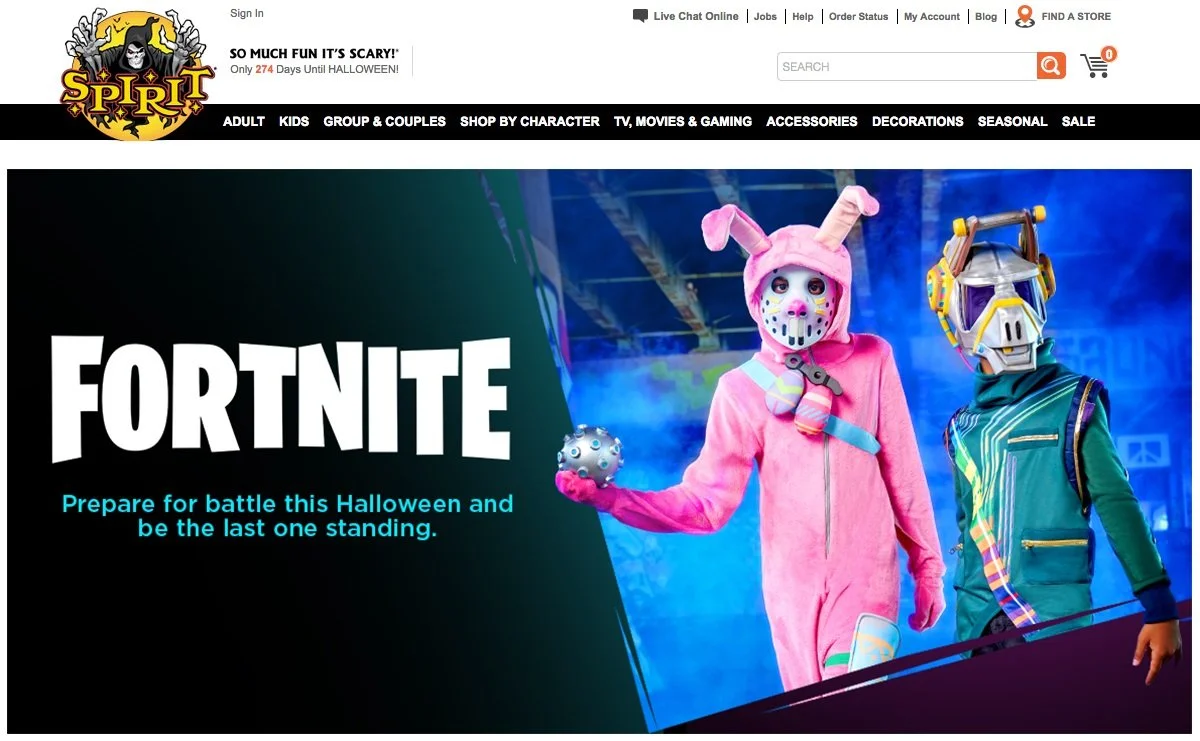Screen dimensions: 1200x741
Task: Check Order Status link
Action: point(858,16)
